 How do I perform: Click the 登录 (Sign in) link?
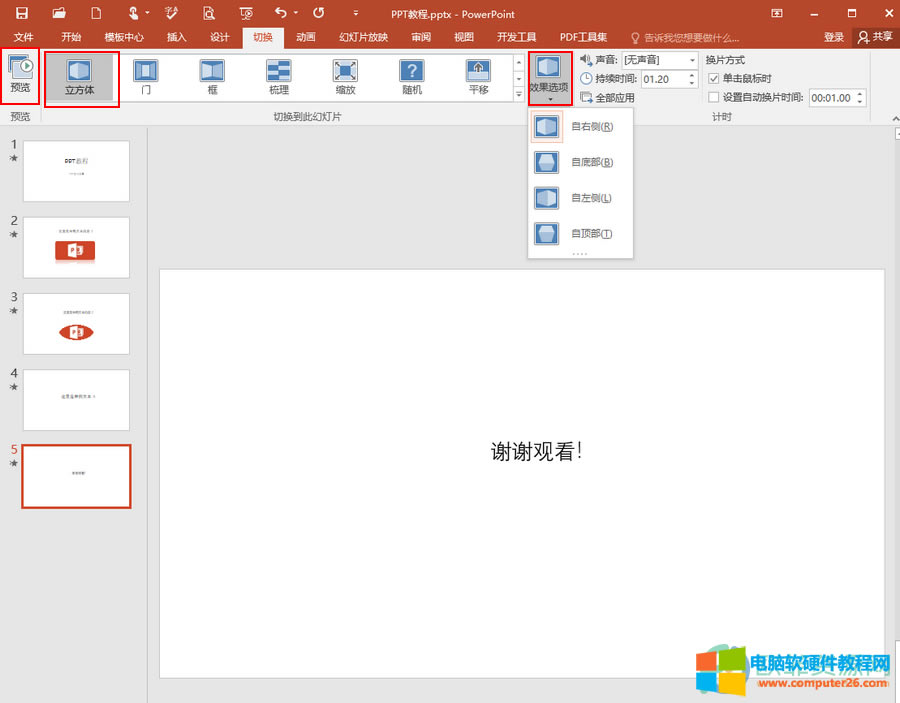click(833, 37)
